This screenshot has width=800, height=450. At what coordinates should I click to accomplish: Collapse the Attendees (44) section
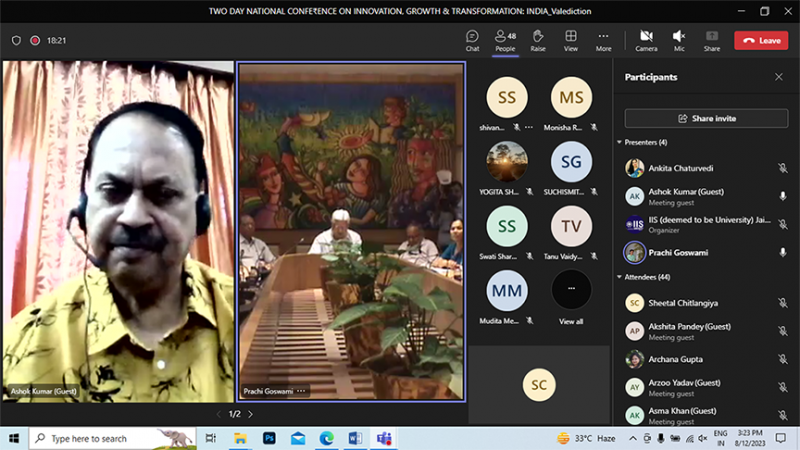[620, 277]
